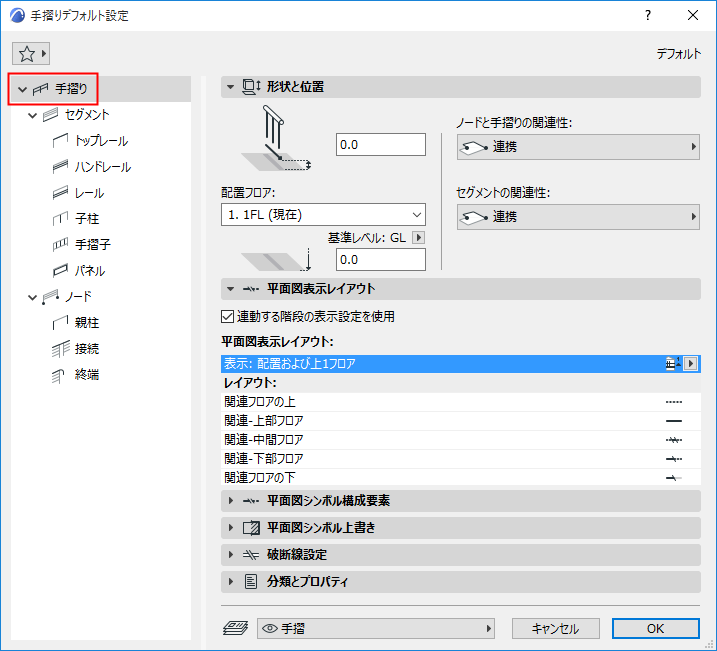Click the 形状と位置 panel icon

click(251, 87)
